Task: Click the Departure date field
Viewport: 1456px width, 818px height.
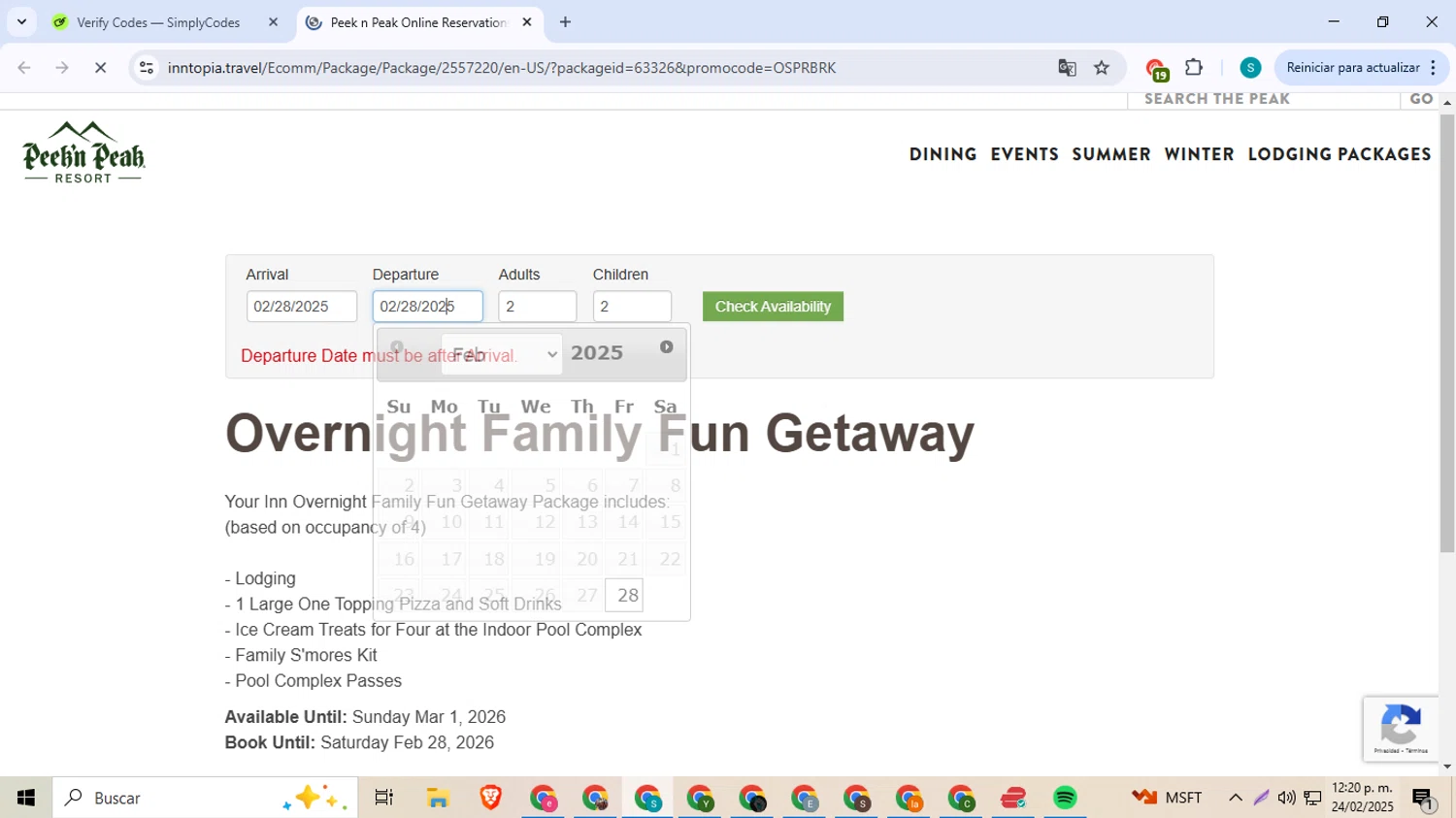Action: [x=428, y=307]
